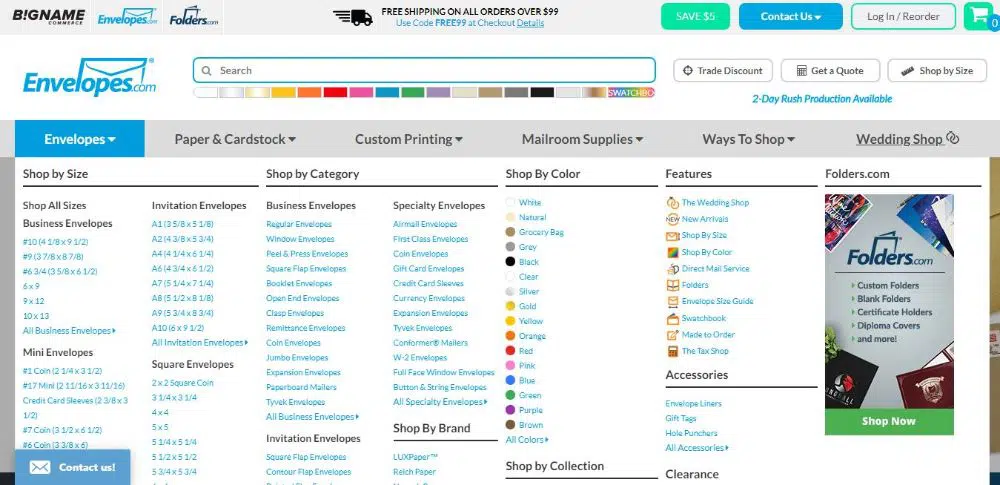Click the Folders icon in Features
This screenshot has width=1000, height=485.
[x=673, y=285]
